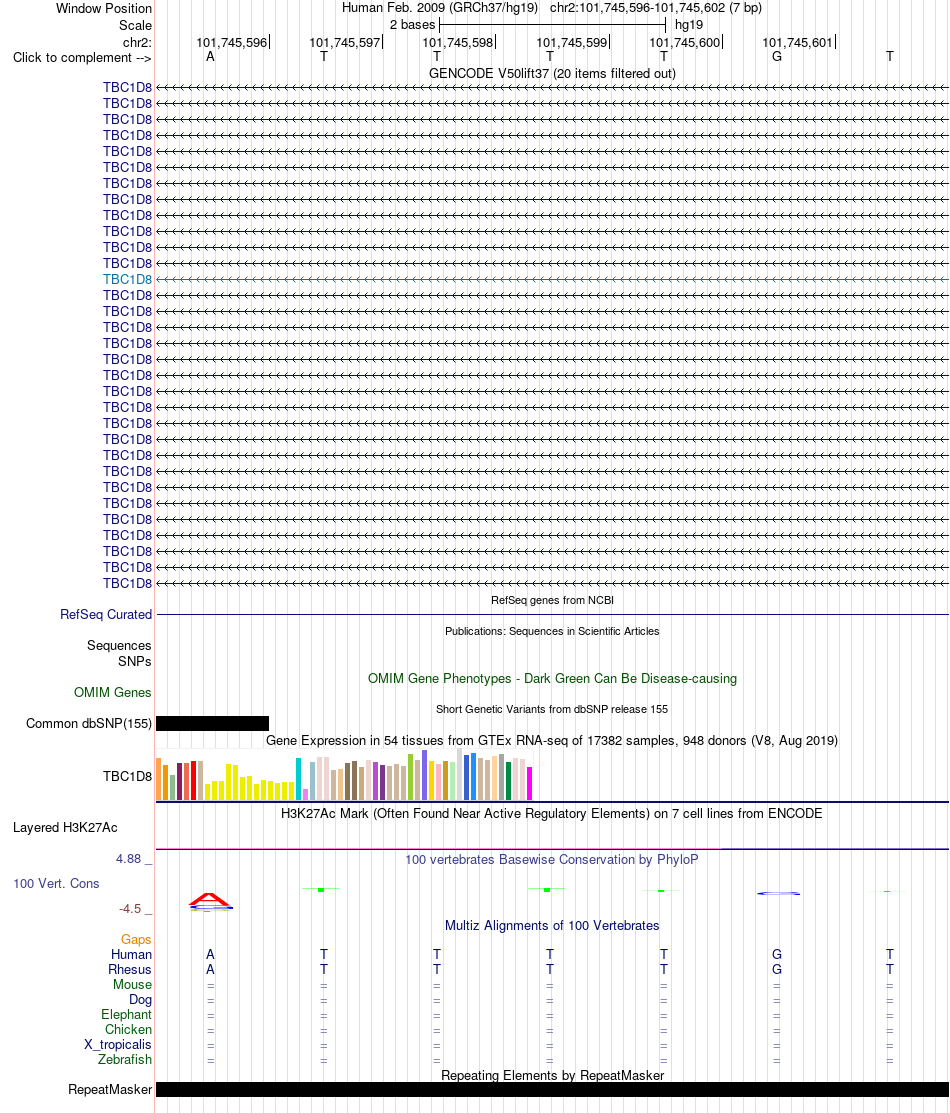
Task: Click the 'Zebrafish' species label
Action: coord(125,1060)
